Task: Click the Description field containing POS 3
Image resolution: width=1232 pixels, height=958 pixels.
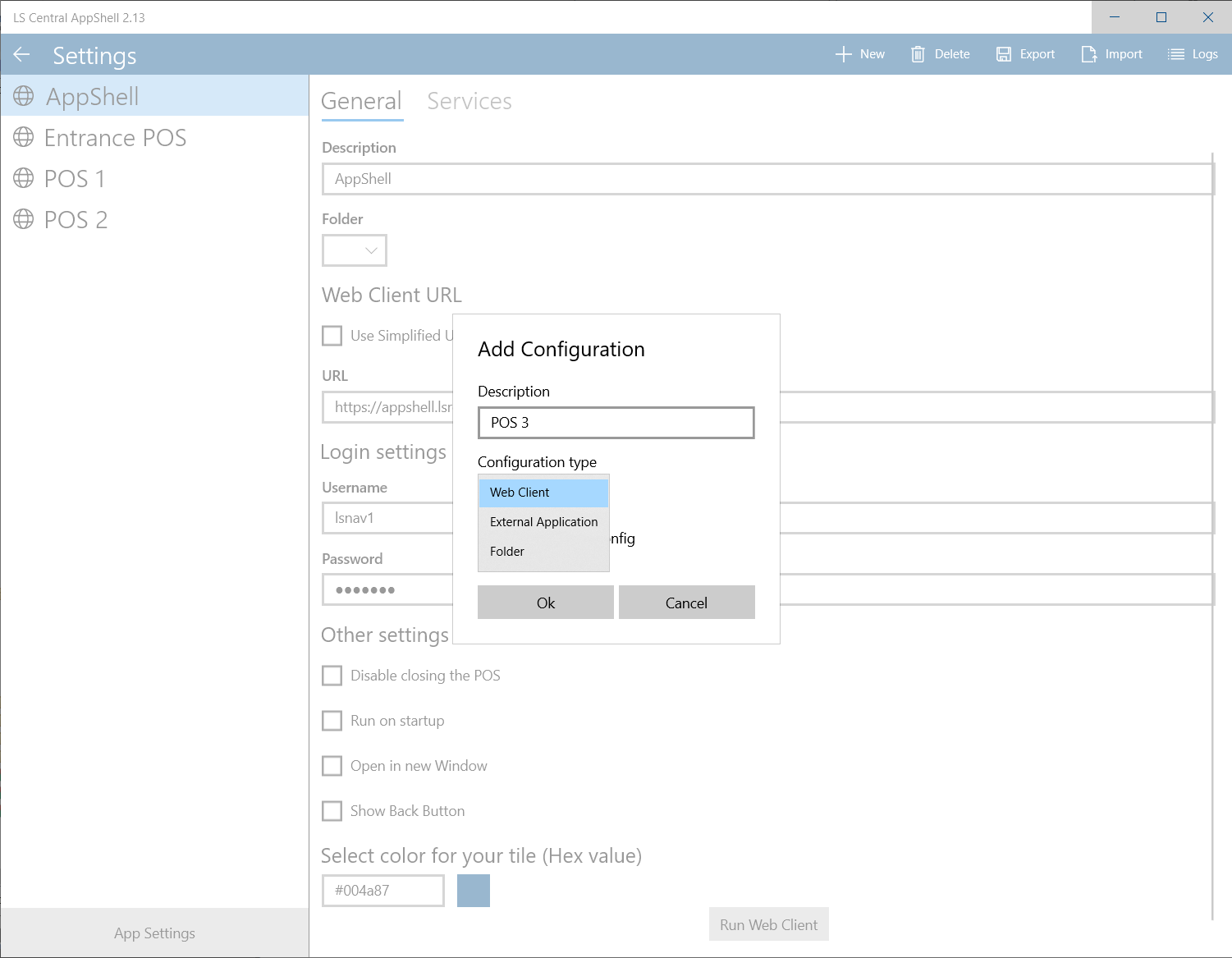Action: [616, 423]
